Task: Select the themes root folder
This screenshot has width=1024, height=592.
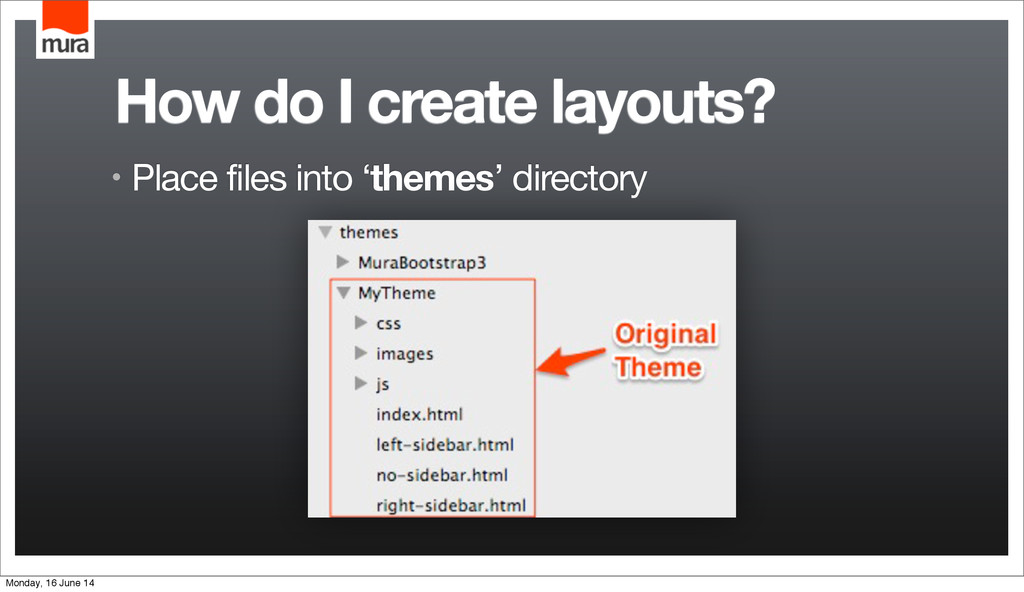Action: [369, 233]
